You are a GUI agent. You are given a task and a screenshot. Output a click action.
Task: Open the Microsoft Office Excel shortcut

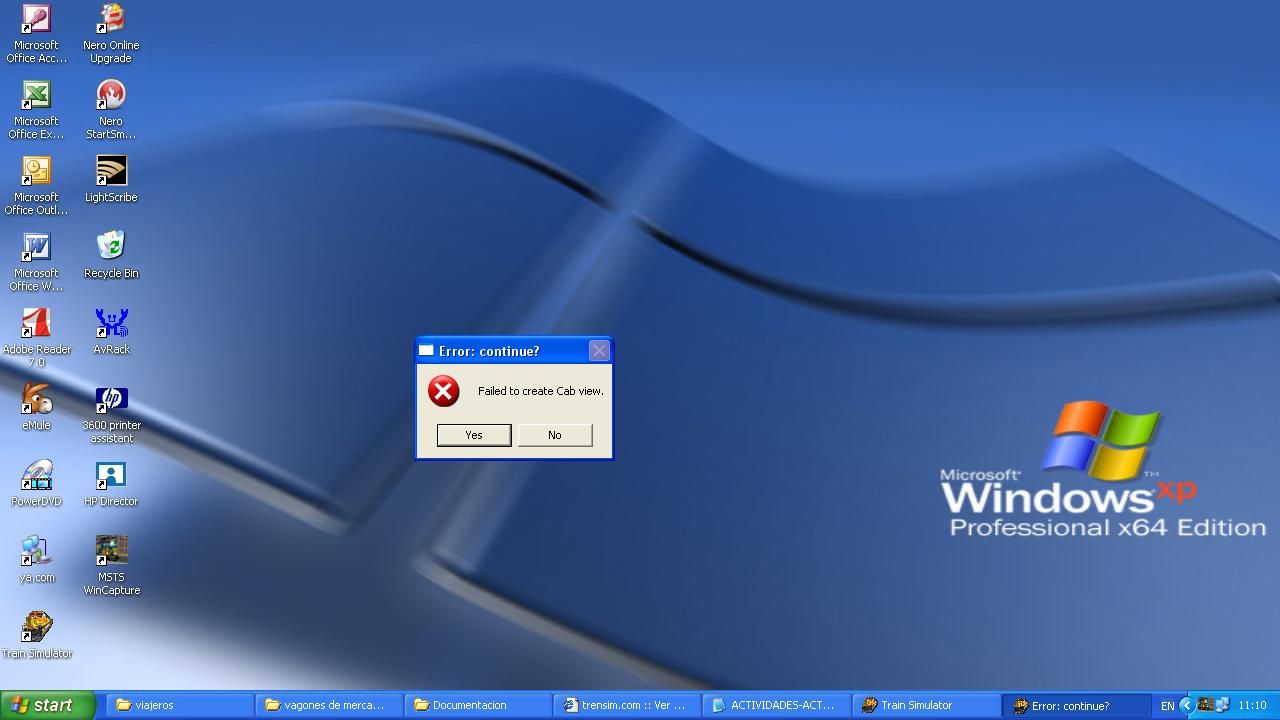37,95
